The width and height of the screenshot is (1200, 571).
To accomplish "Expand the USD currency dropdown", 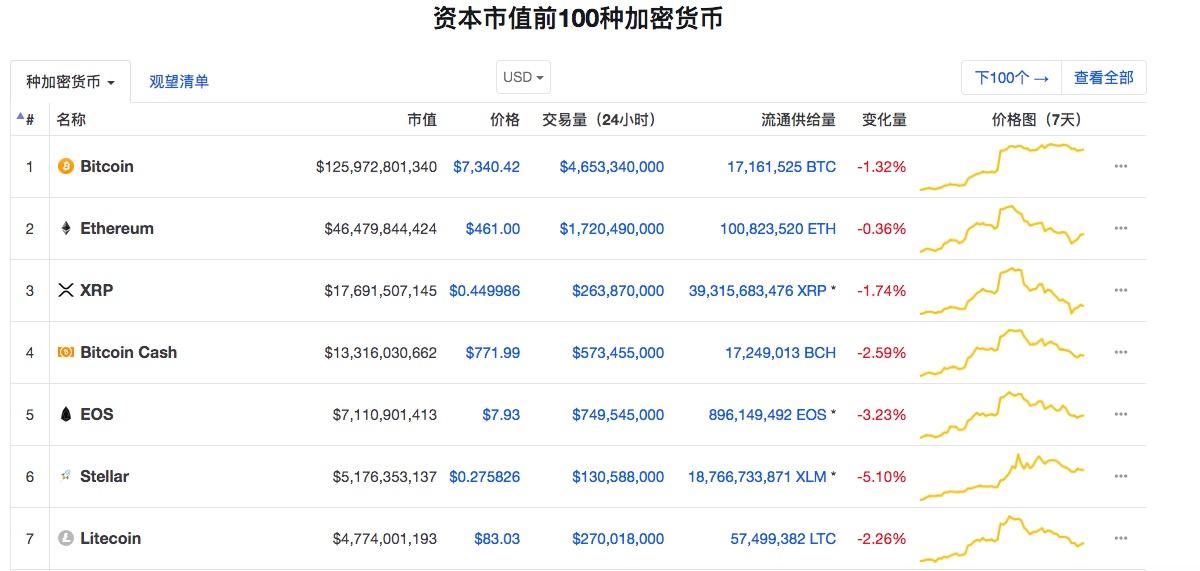I will [x=523, y=78].
